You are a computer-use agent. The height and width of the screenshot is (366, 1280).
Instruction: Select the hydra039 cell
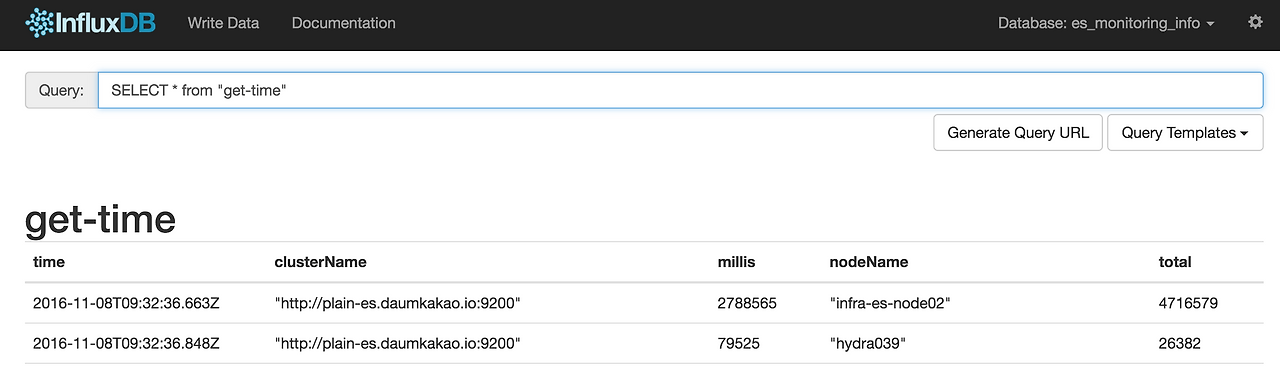[x=867, y=343]
